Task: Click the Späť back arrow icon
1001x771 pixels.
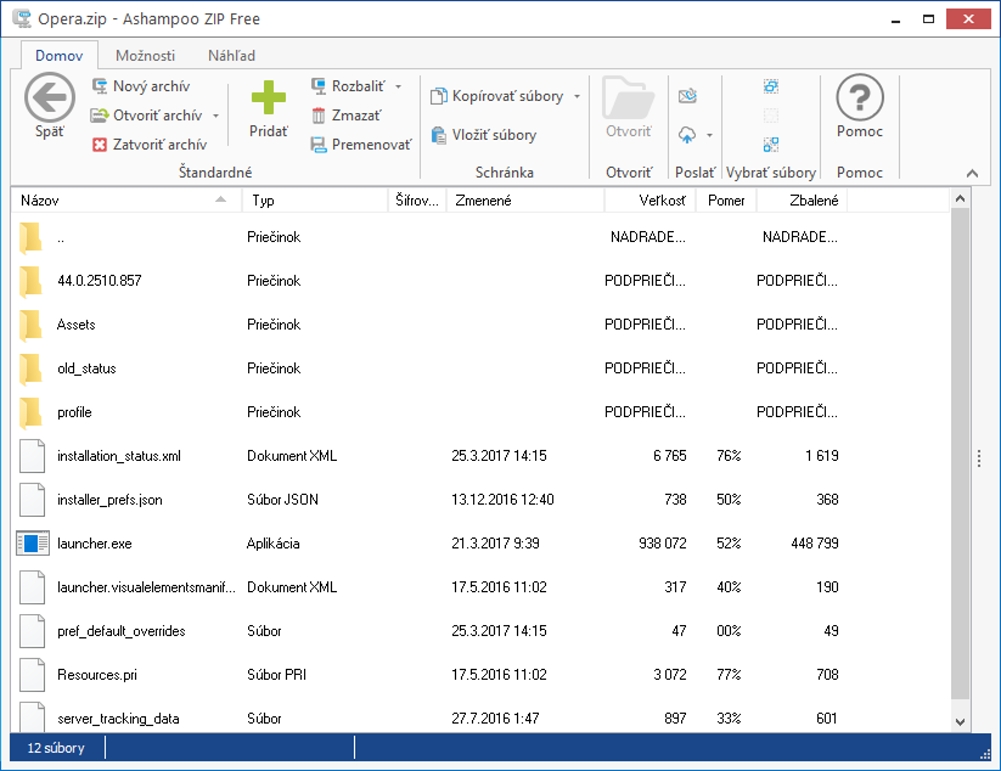Action: point(49,98)
